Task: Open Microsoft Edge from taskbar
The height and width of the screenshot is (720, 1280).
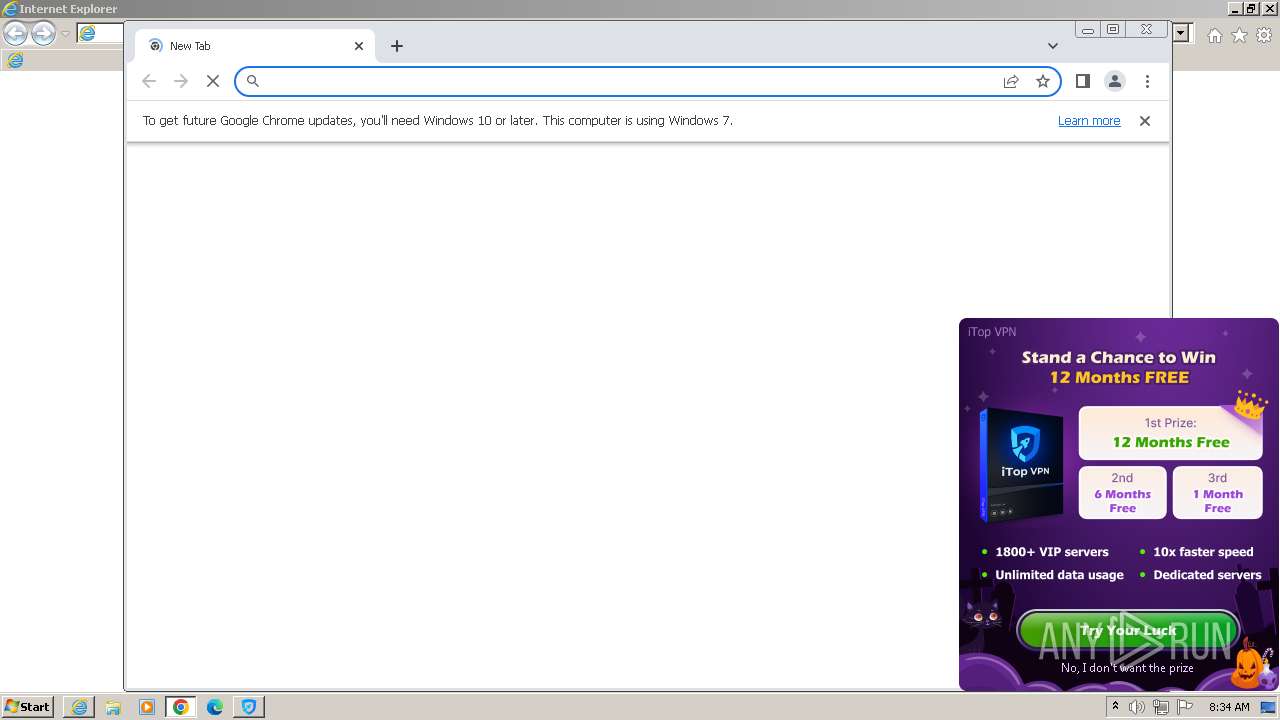Action: 215,707
